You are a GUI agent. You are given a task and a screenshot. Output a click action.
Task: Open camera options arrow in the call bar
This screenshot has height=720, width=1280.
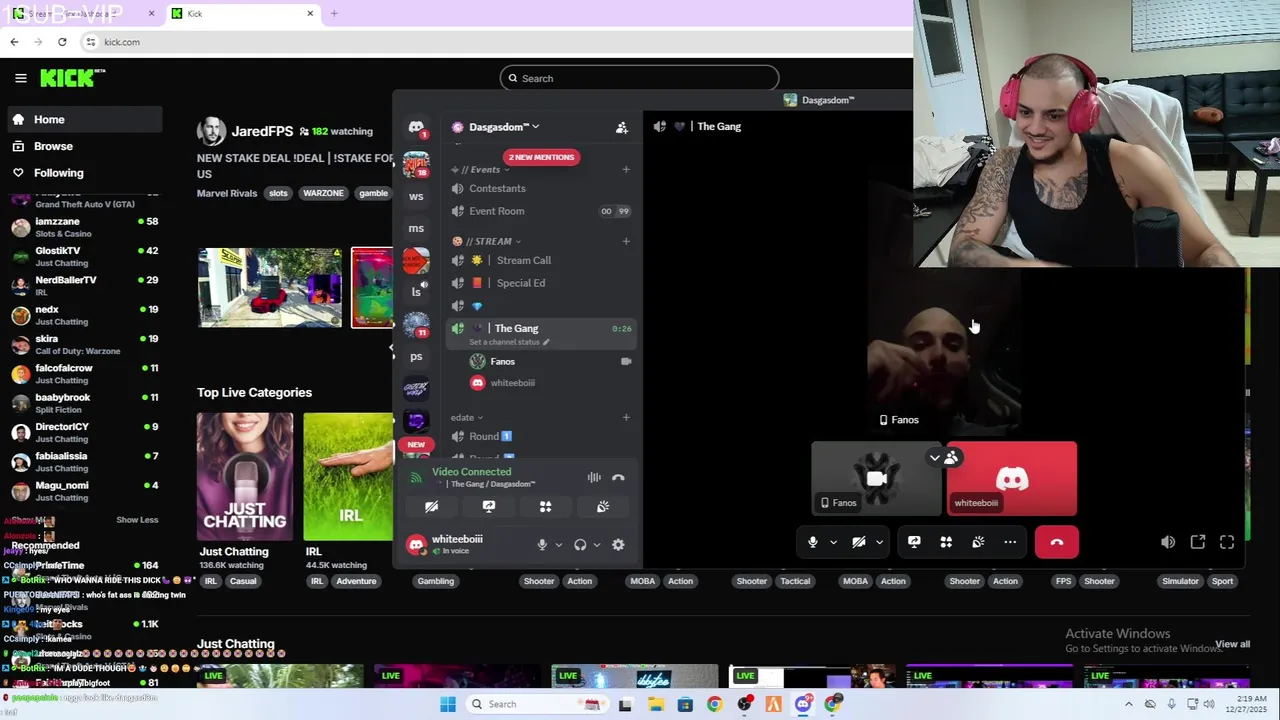pos(879,542)
